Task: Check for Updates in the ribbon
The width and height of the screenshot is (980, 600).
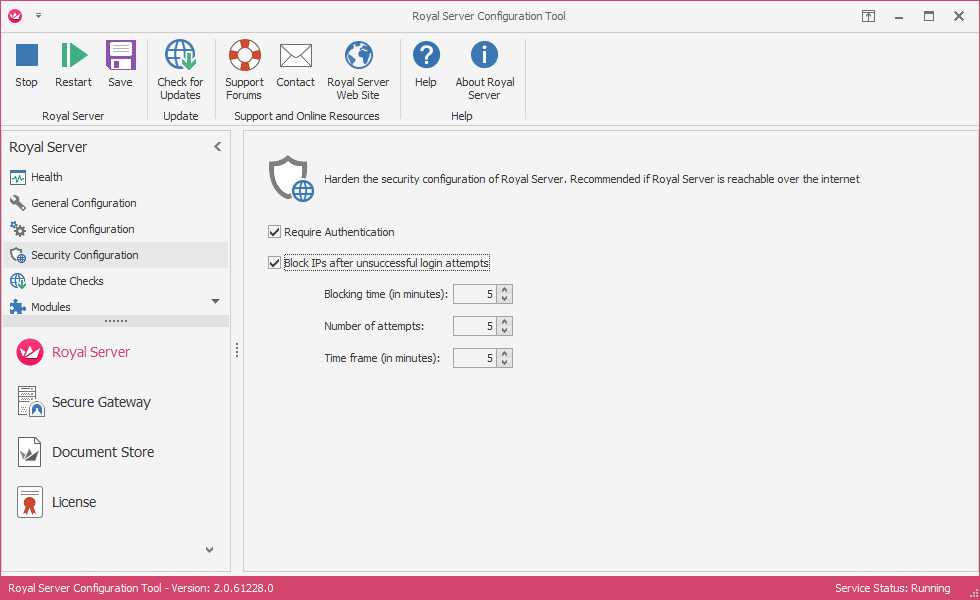Action: point(180,70)
